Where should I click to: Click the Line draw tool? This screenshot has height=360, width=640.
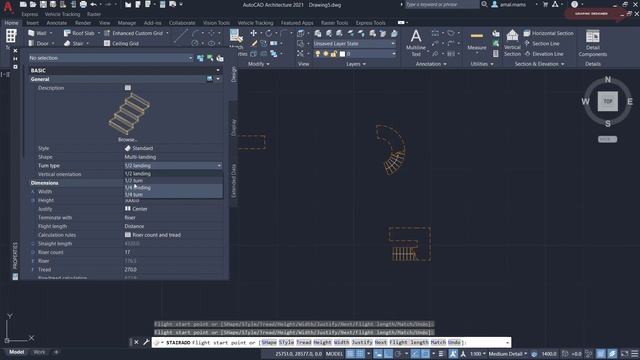[x=181, y=36]
